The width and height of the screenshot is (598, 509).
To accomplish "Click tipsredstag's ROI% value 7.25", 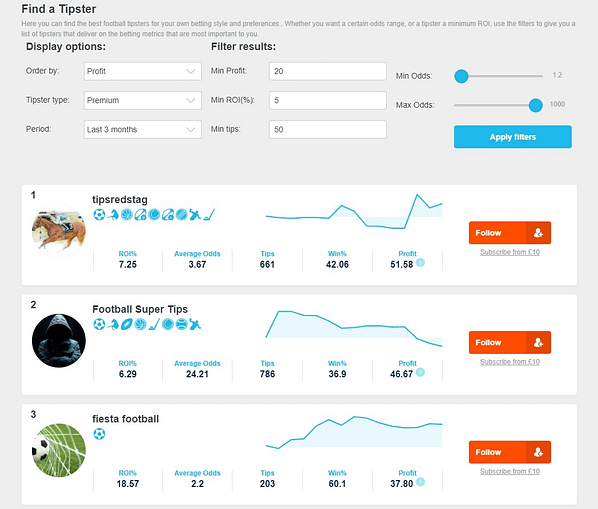I will point(127,265).
